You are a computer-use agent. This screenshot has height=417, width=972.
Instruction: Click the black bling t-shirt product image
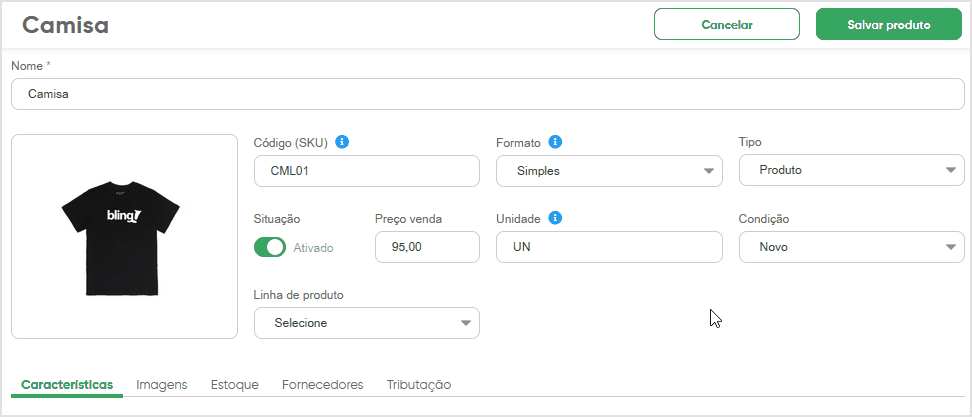click(121, 237)
